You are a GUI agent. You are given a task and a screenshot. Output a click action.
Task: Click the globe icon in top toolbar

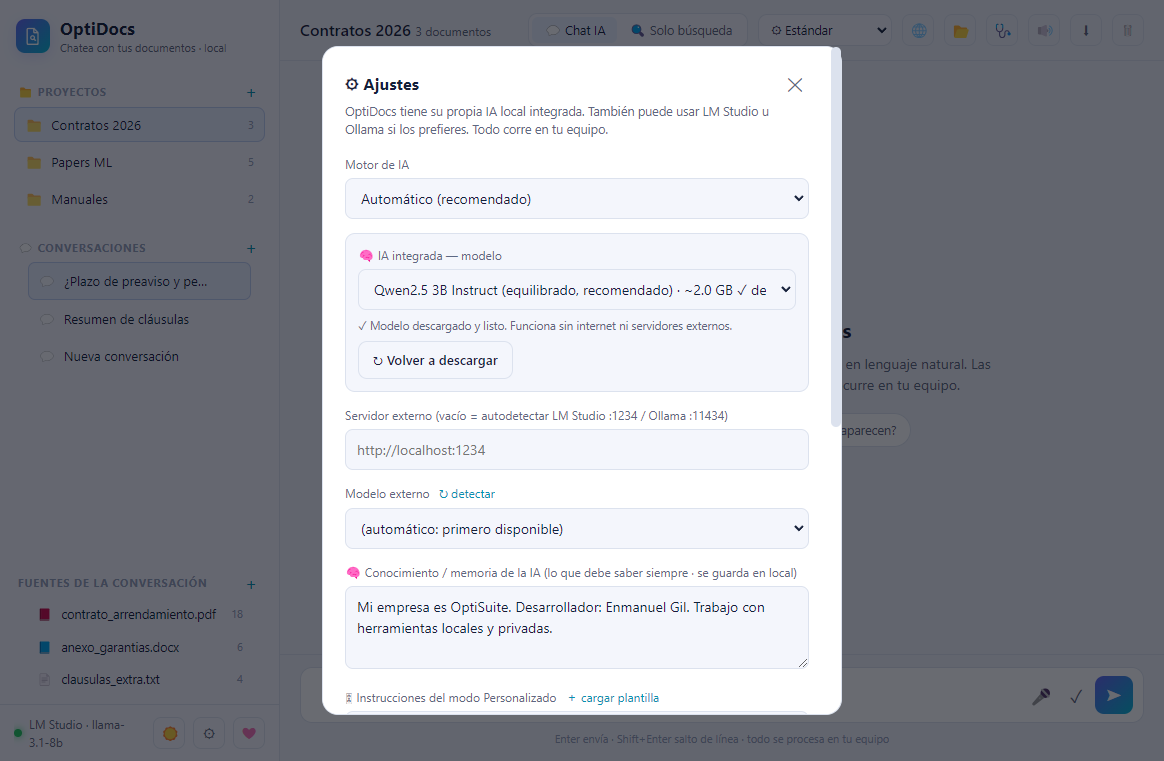pyautogui.click(x=919, y=30)
